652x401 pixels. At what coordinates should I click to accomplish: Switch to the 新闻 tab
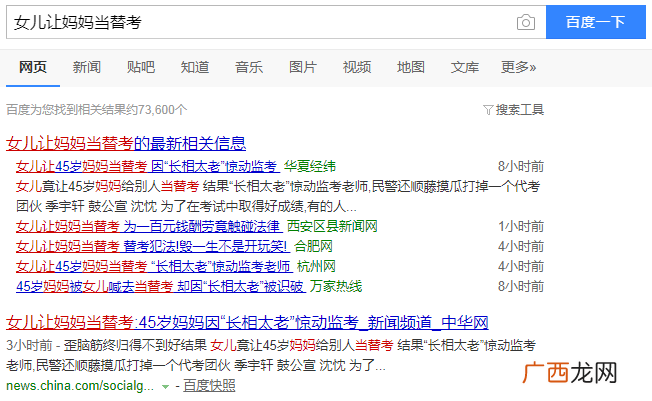86,67
